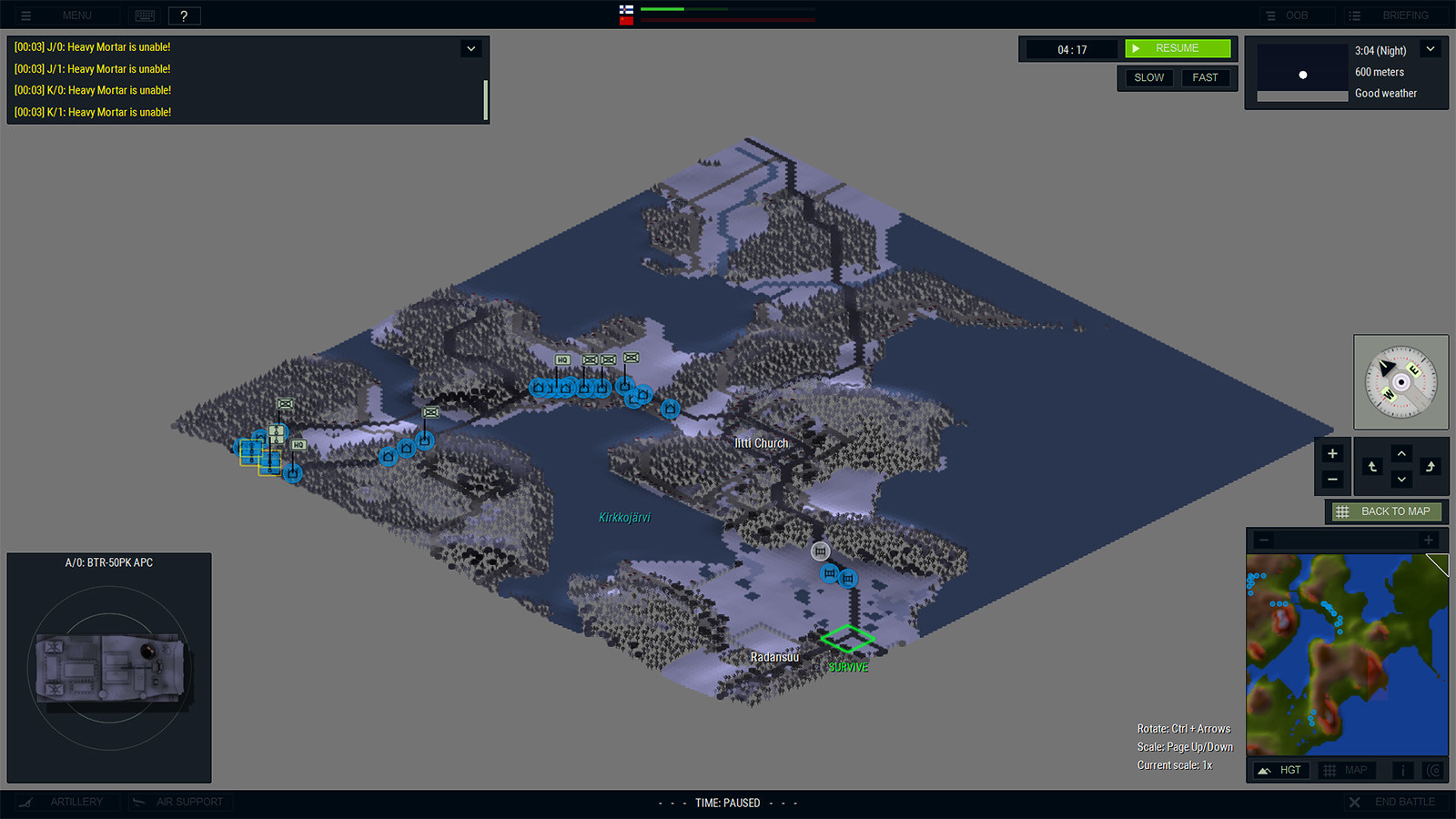Screen dimensions: 1456x819
Task: Rotate the map counterclockwise with the curved arrow
Action: pyautogui.click(x=1371, y=467)
